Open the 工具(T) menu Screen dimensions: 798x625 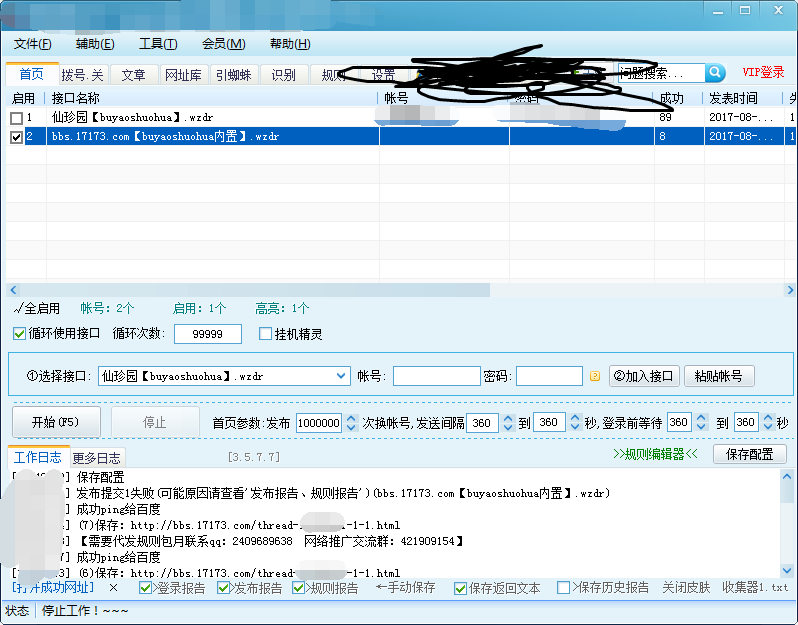(x=158, y=44)
